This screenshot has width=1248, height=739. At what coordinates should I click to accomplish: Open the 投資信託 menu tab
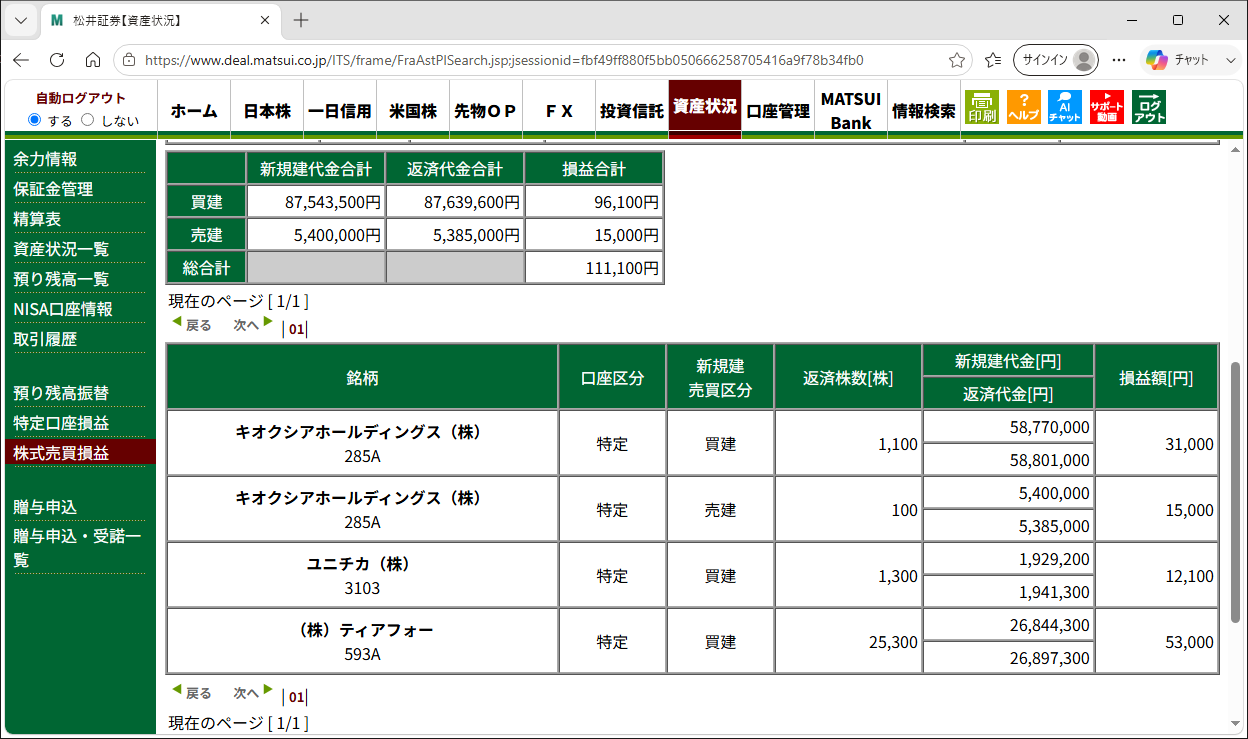coord(632,111)
